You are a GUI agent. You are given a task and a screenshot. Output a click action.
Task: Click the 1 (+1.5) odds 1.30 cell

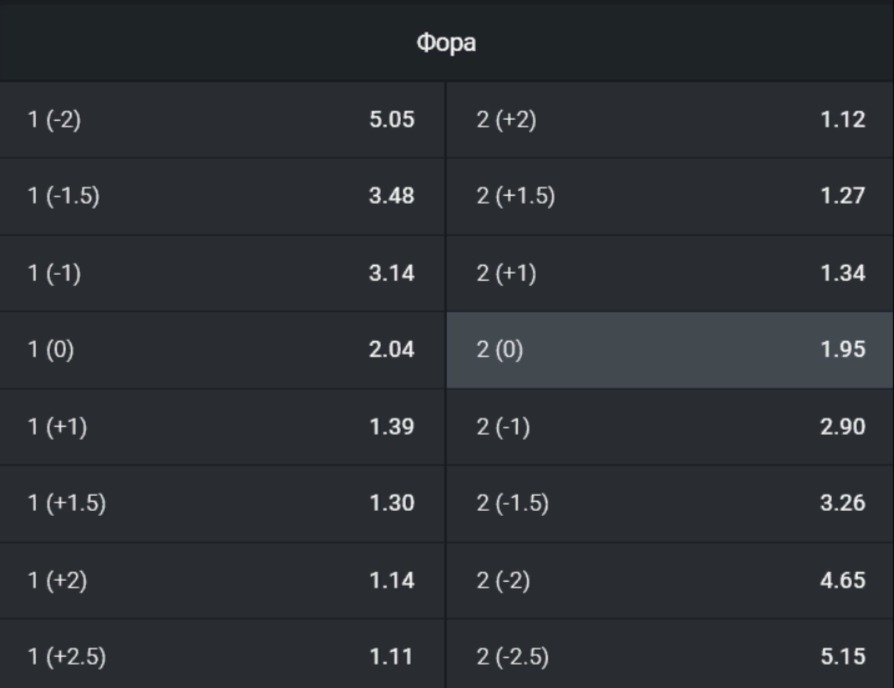[x=222, y=503]
